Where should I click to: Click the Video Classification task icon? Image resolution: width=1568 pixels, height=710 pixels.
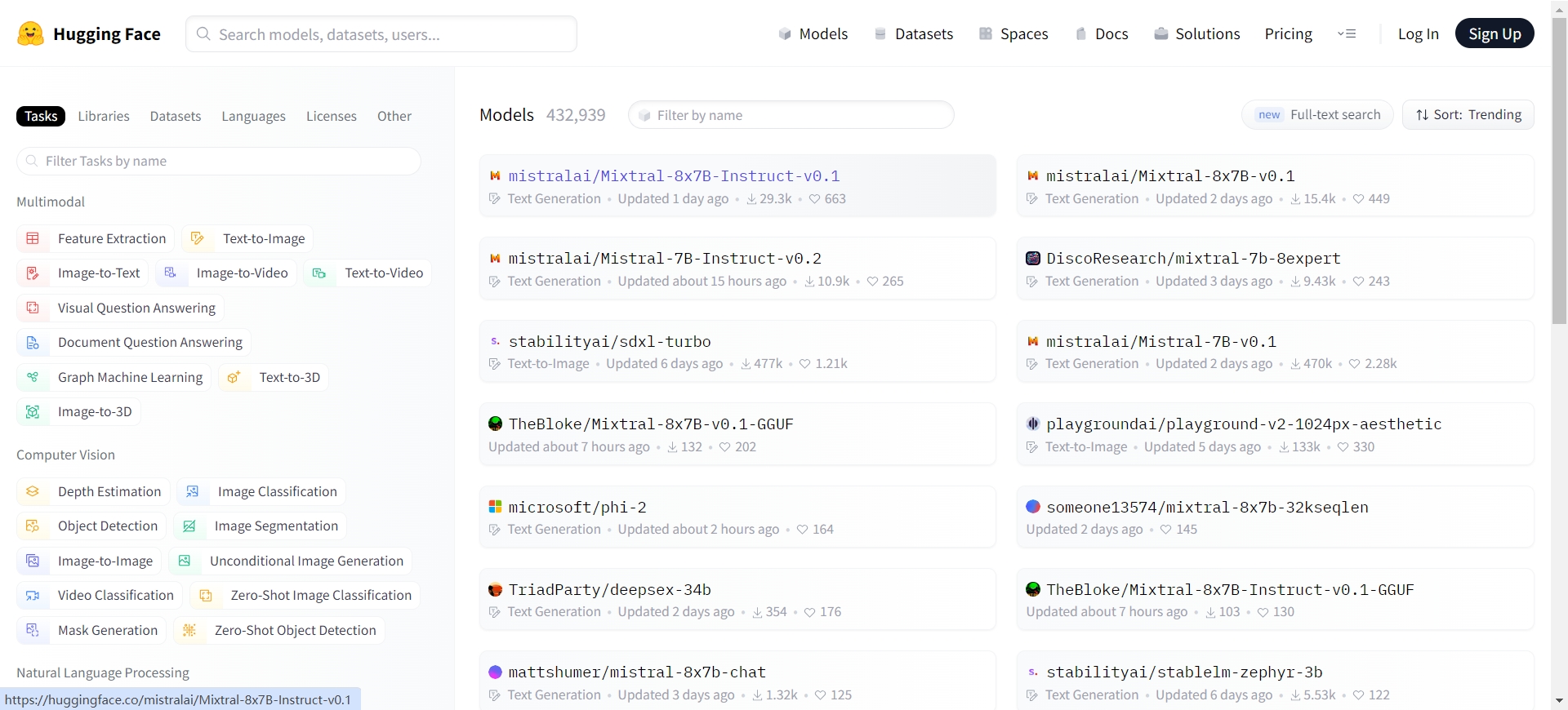33,596
